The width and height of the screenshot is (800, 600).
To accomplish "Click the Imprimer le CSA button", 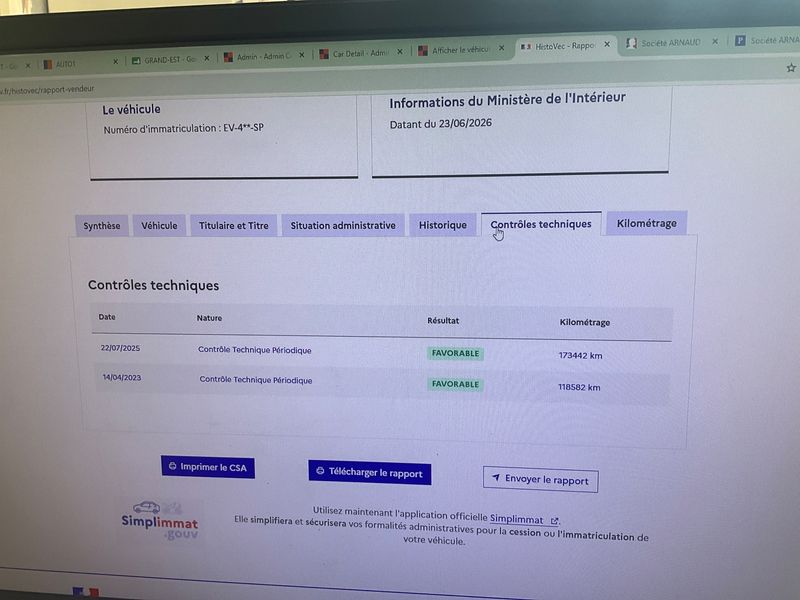I will [208, 467].
